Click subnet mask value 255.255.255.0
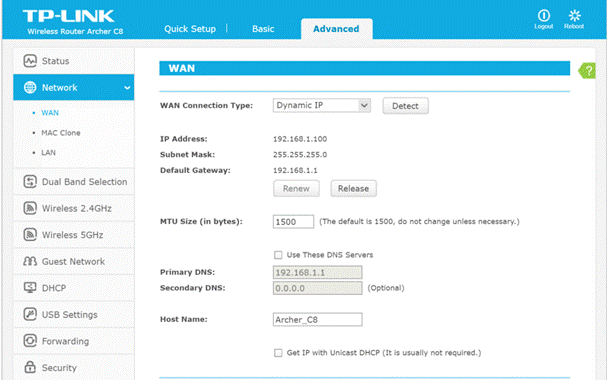Viewport: 607px width, 380px height. [300, 154]
